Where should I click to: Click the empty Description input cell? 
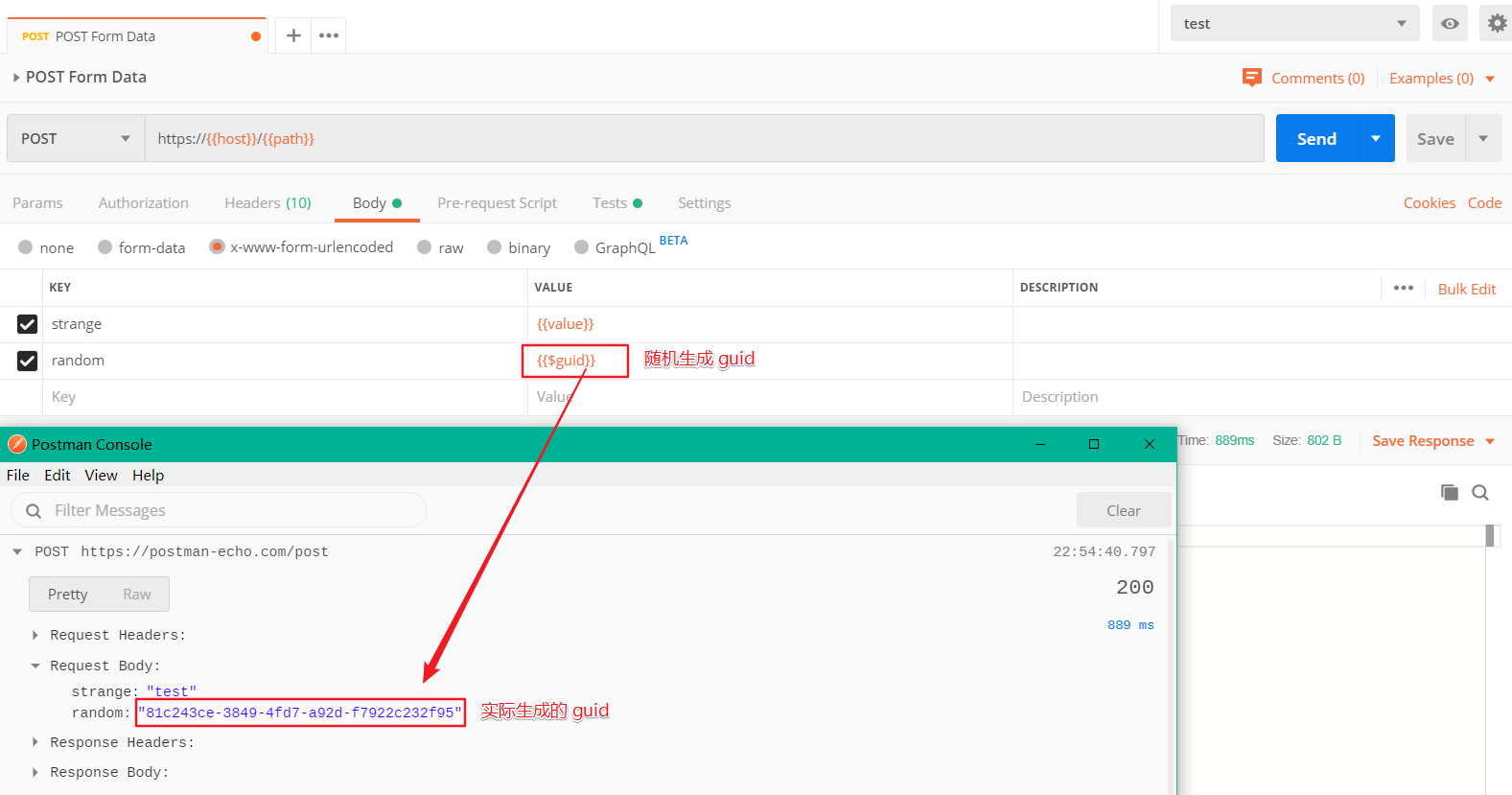click(1262, 397)
